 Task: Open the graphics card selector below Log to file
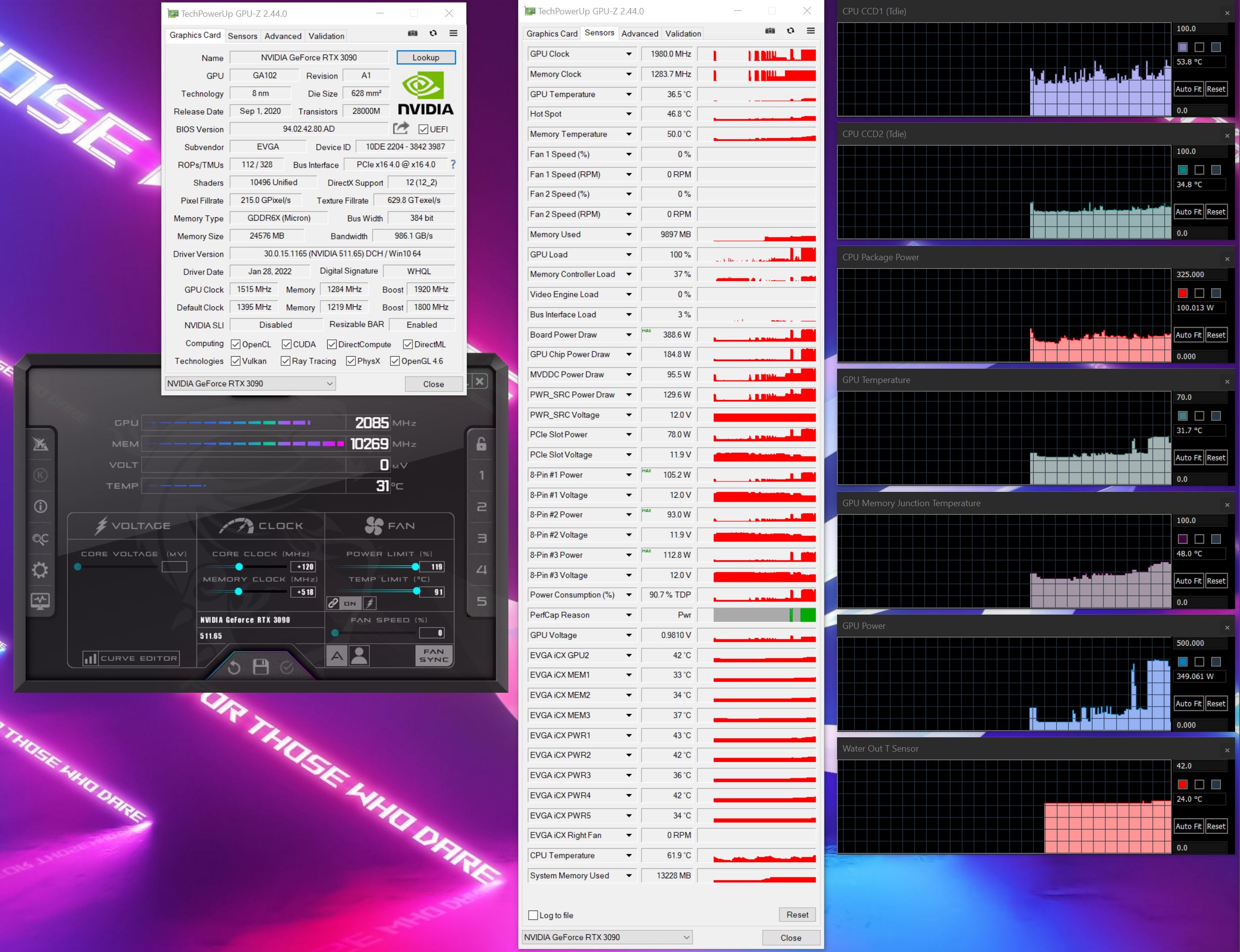coord(607,937)
